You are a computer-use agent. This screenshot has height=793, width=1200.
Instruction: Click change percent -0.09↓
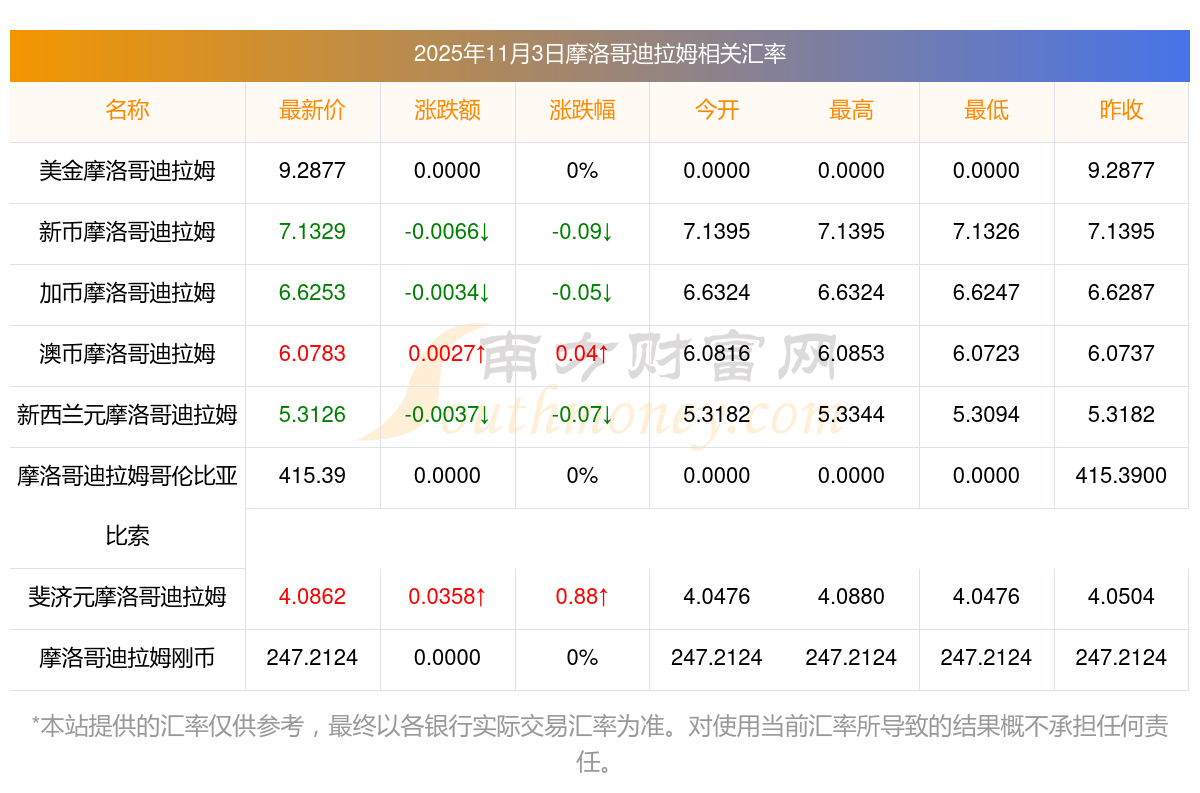582,232
